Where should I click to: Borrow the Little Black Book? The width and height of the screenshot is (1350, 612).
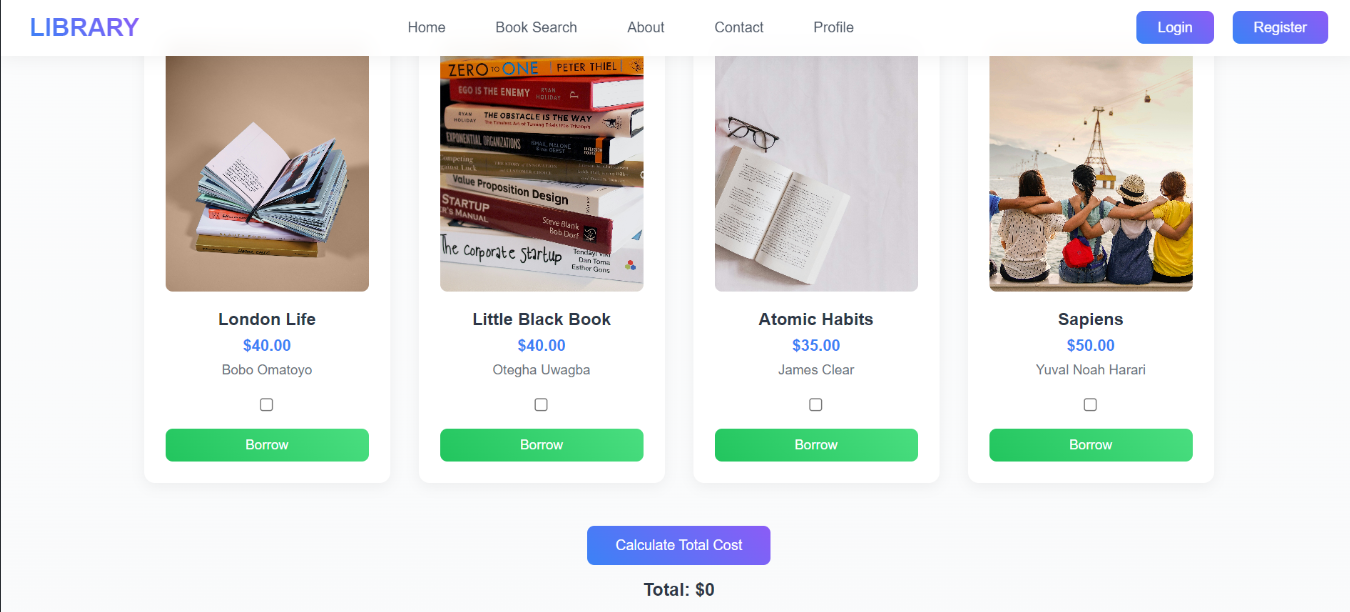(x=541, y=444)
